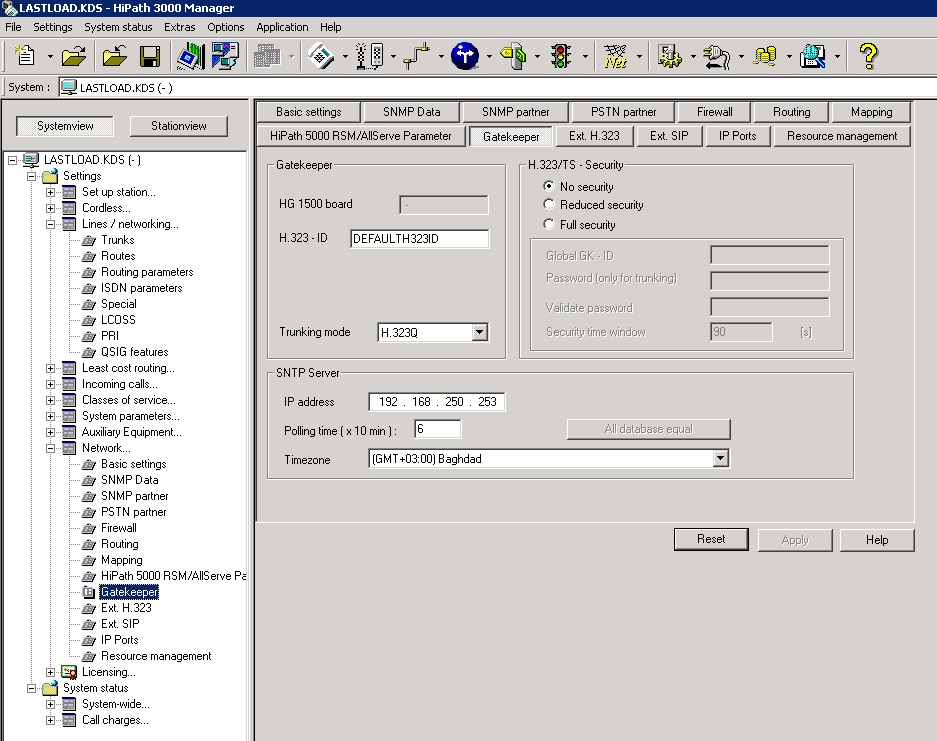Collapse the Network tree node
Viewport: 937px width, 741px height.
coord(50,448)
